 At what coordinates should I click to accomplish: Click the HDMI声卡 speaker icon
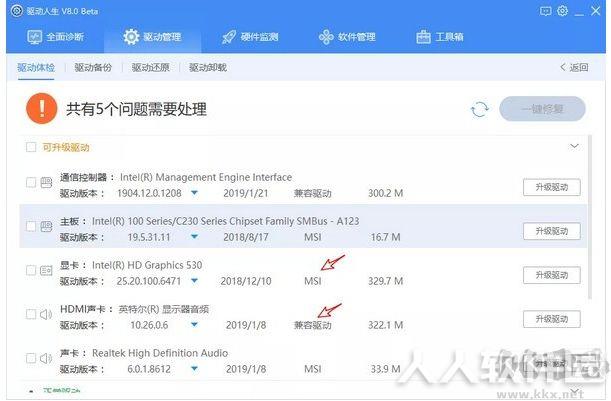point(46,314)
